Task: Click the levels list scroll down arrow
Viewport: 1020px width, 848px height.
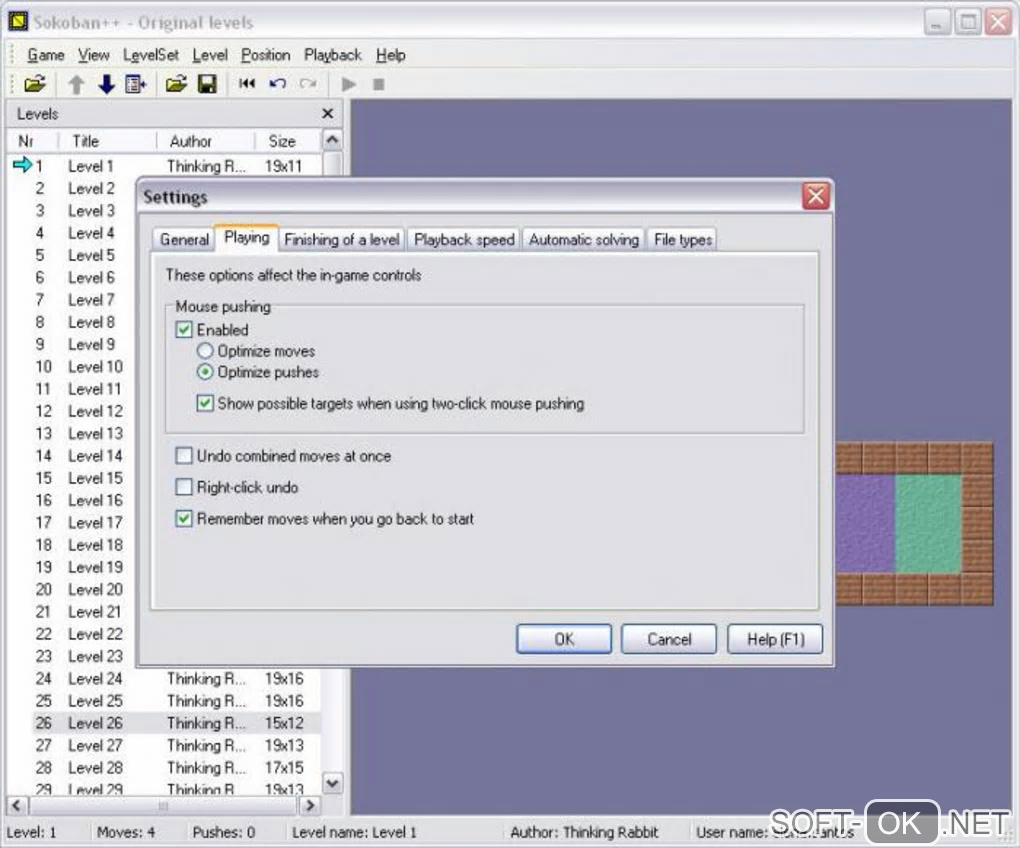Action: (332, 783)
